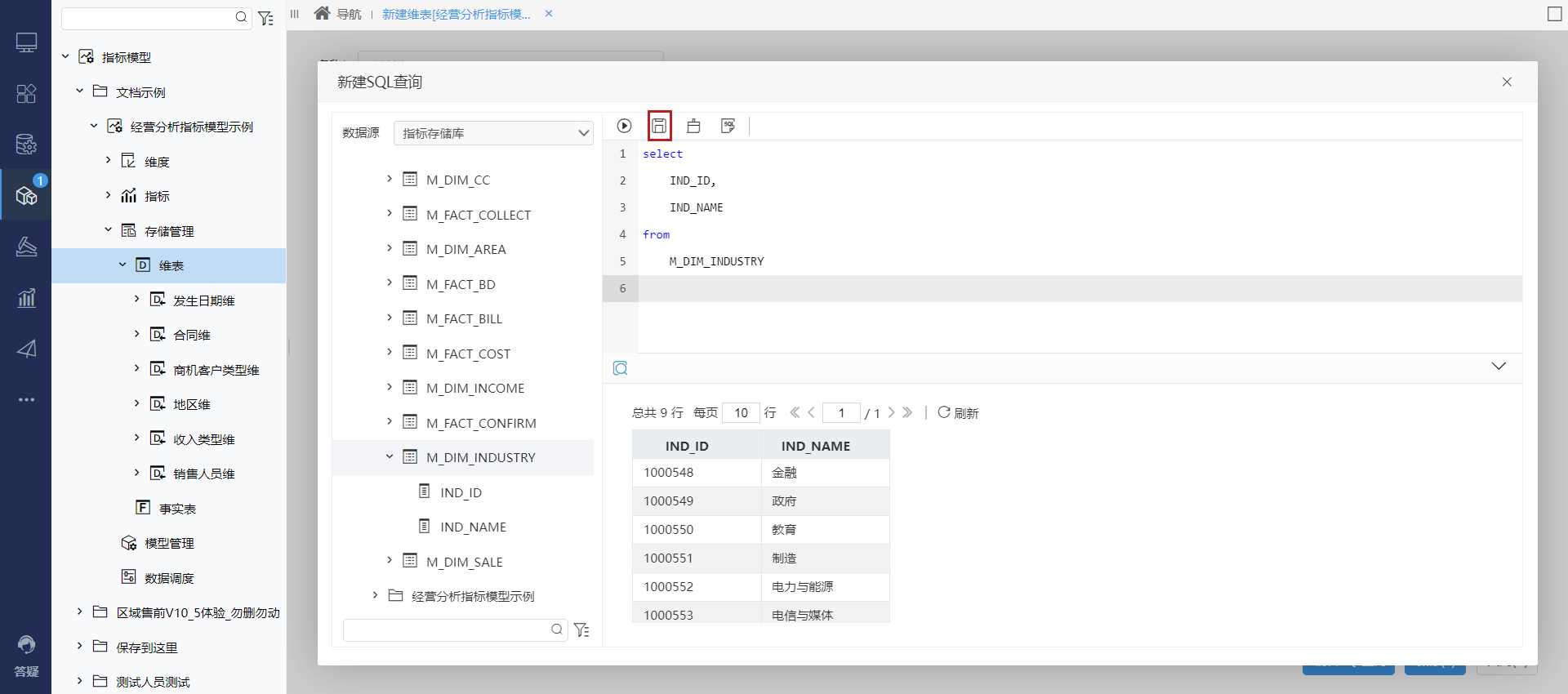
Task: Click the left sidebar dashboard modules icon
Action: [26, 93]
